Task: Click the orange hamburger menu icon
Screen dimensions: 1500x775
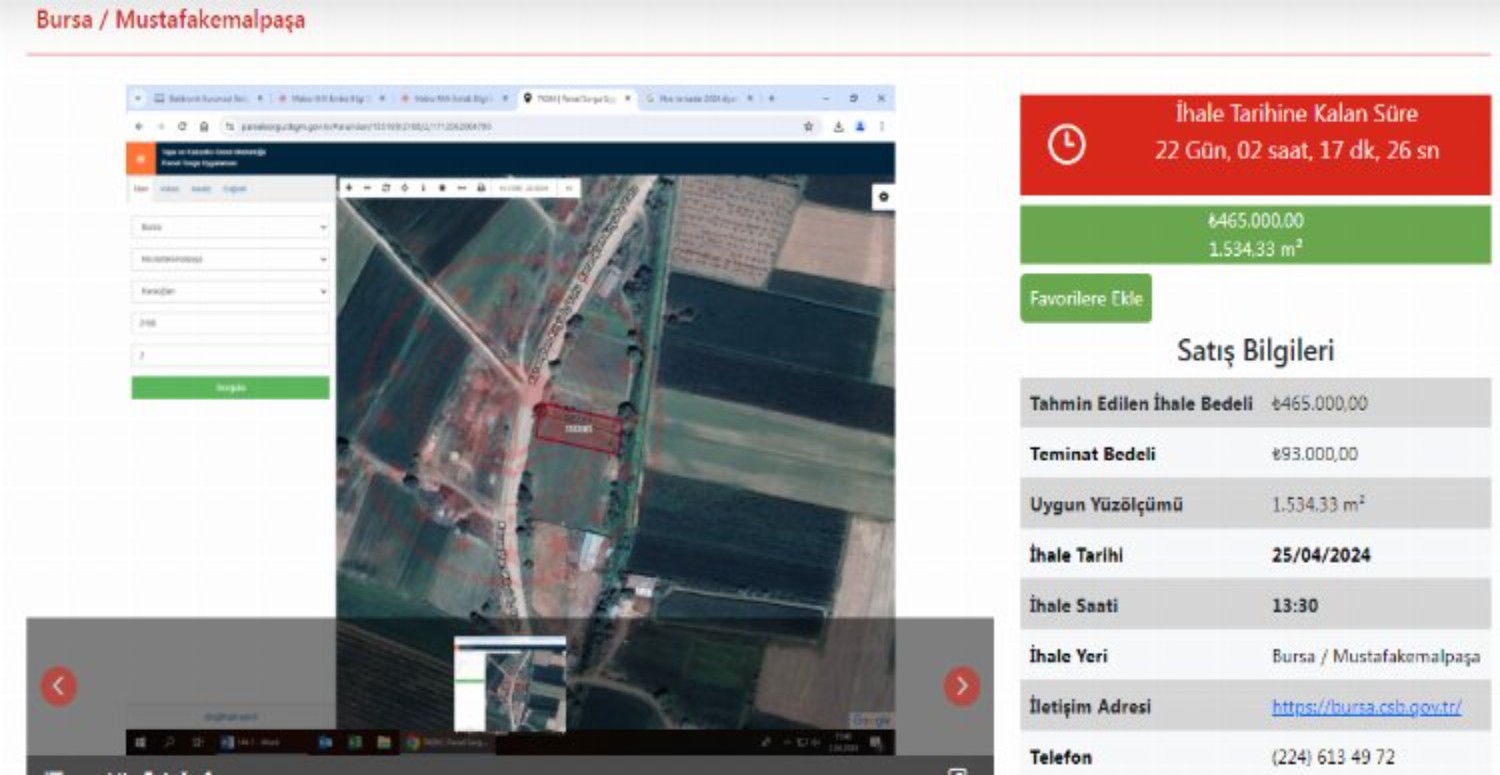Action: (140, 159)
